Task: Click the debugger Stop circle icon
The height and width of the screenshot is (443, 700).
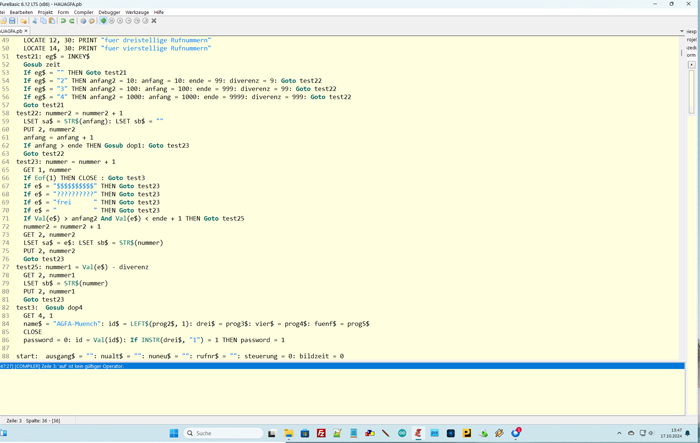Action: (x=112, y=21)
